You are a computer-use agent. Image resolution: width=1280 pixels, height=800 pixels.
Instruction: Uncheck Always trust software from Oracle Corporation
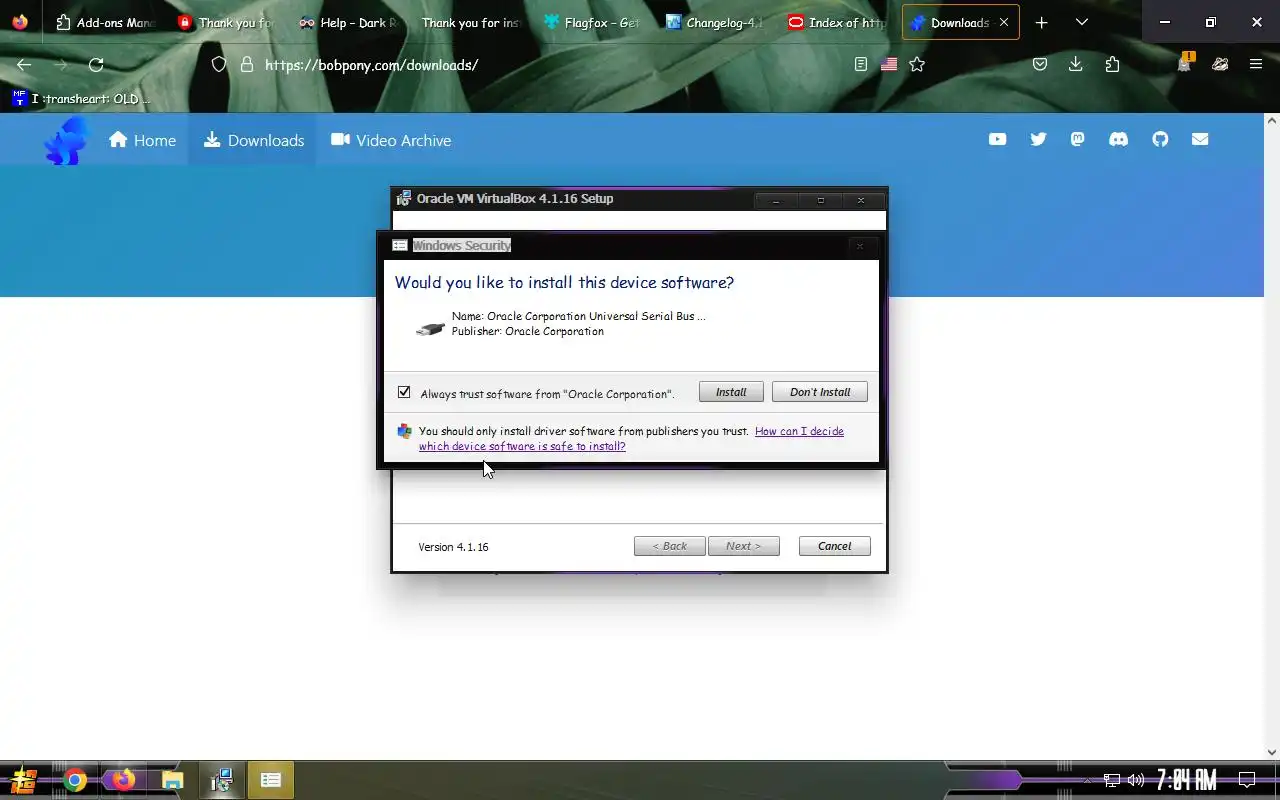(404, 392)
